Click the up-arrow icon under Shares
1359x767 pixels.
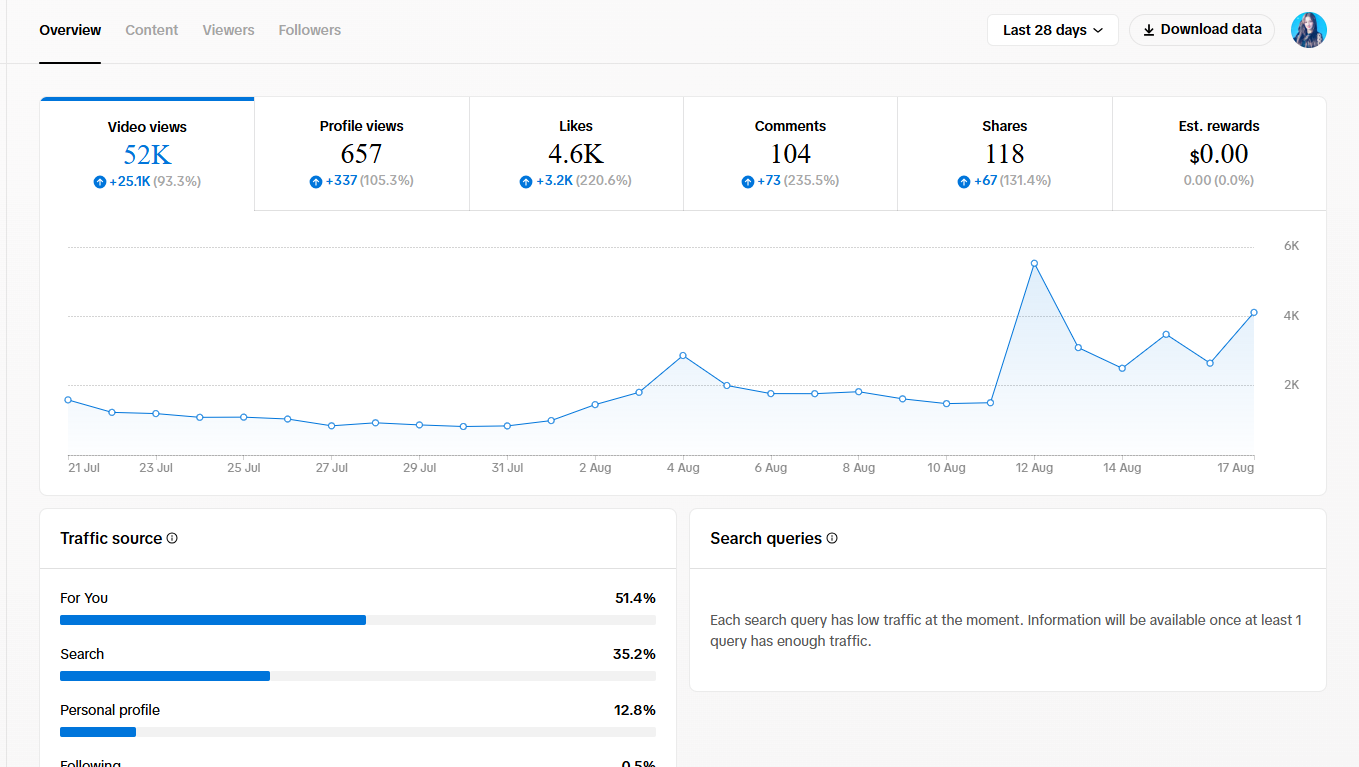pos(964,182)
